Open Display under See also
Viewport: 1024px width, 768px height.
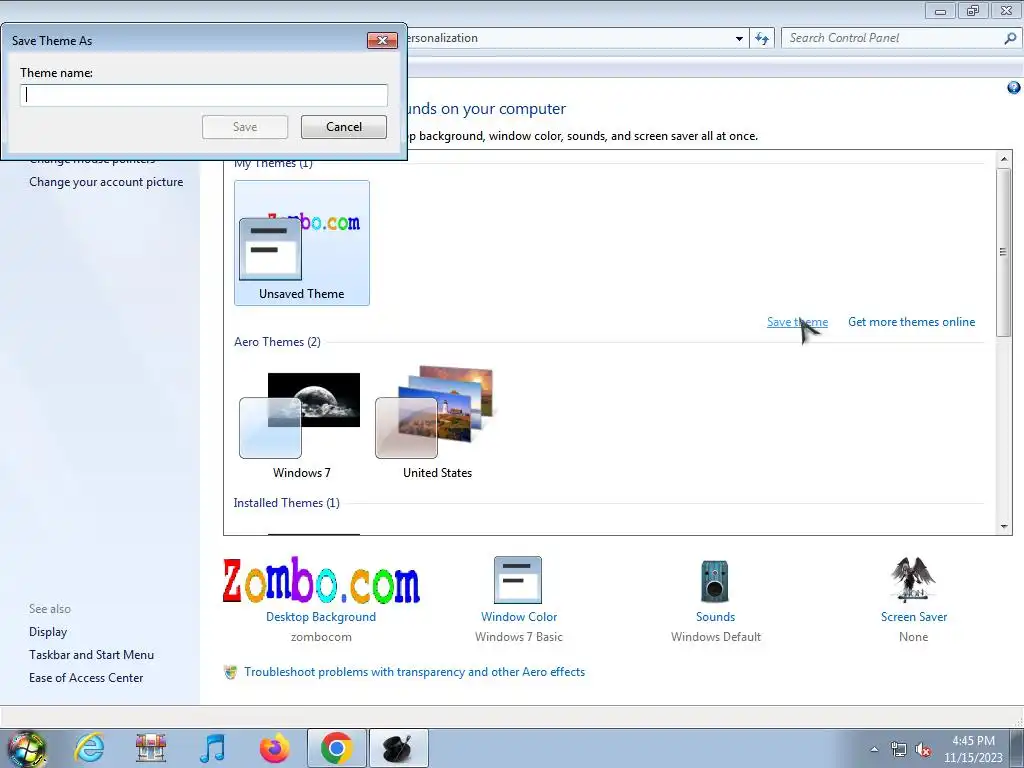coord(48,632)
